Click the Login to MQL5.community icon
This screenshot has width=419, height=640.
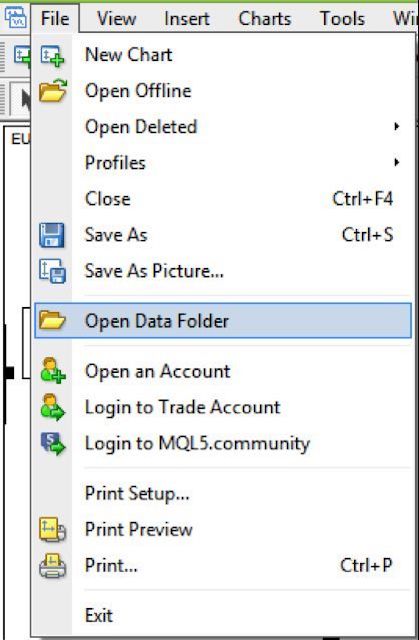click(53, 443)
